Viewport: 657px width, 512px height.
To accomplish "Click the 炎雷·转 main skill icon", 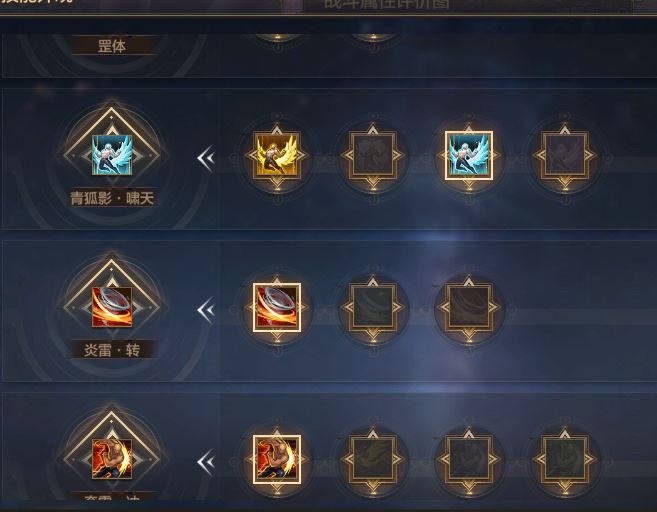I will [x=112, y=307].
